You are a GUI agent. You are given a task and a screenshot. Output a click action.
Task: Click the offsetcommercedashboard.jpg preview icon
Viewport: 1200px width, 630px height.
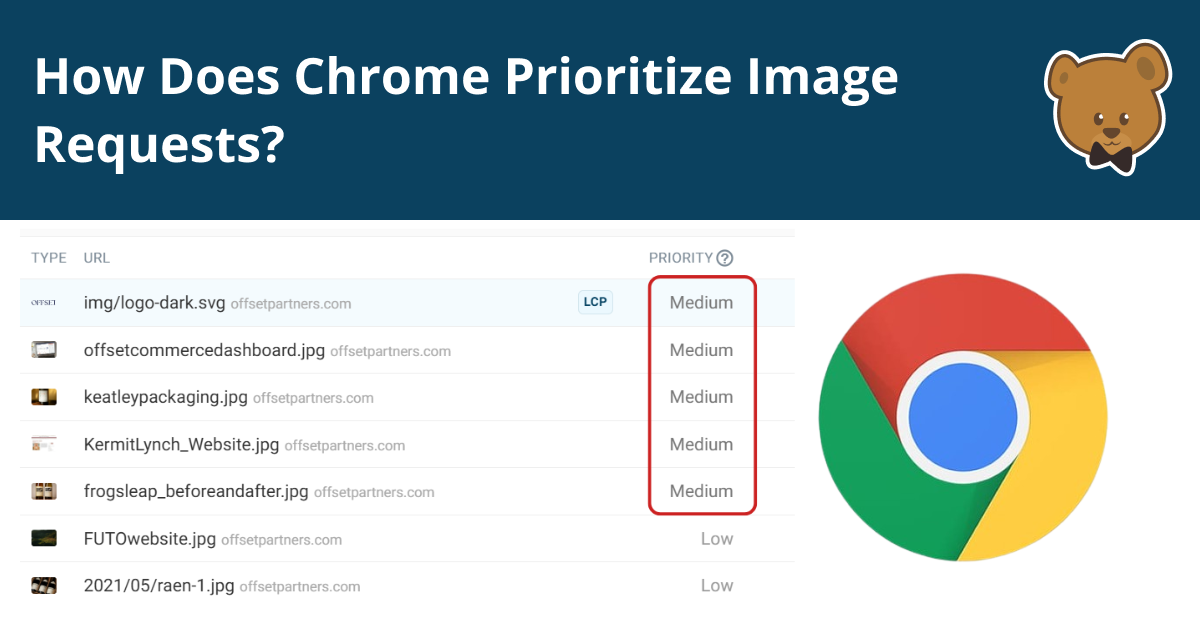(x=44, y=349)
